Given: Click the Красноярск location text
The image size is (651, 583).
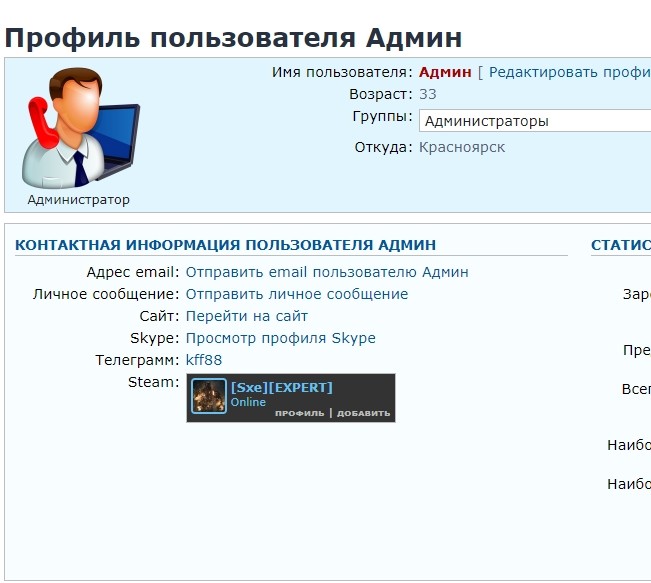Looking at the screenshot, I should coord(462,147).
